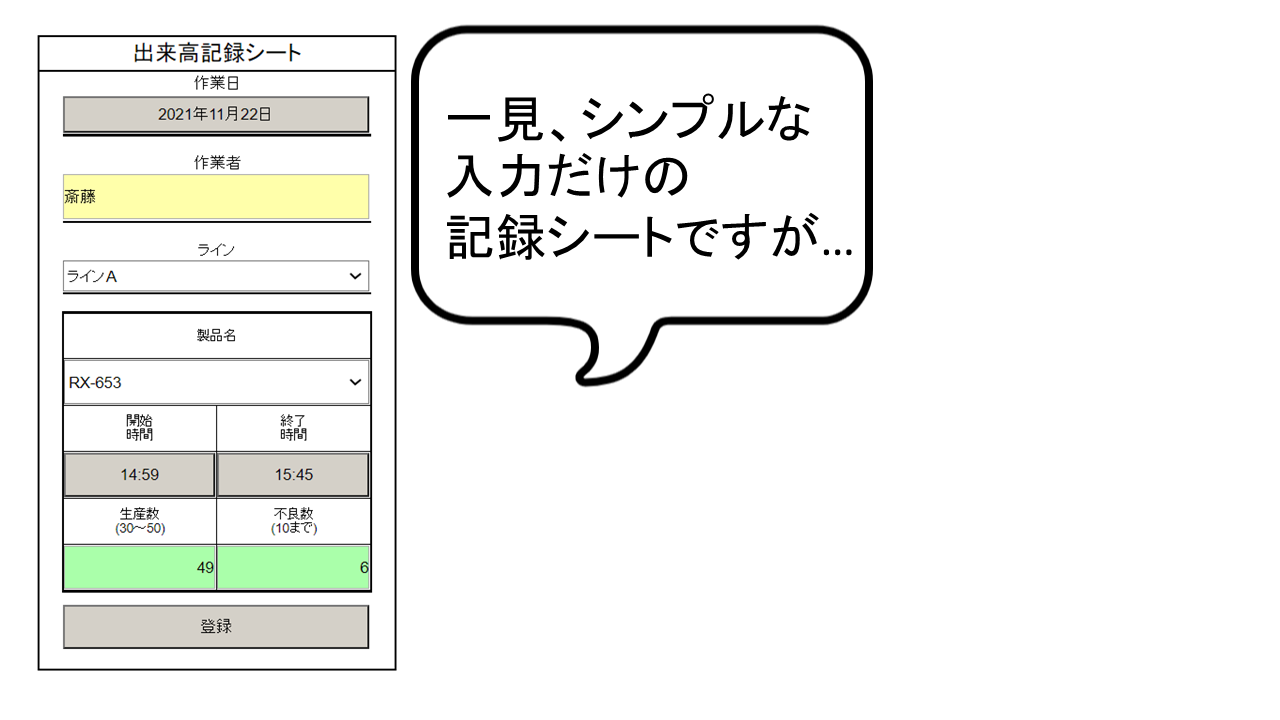Click the 製品名 header cell
The height and width of the screenshot is (720, 1280).
[x=217, y=336]
